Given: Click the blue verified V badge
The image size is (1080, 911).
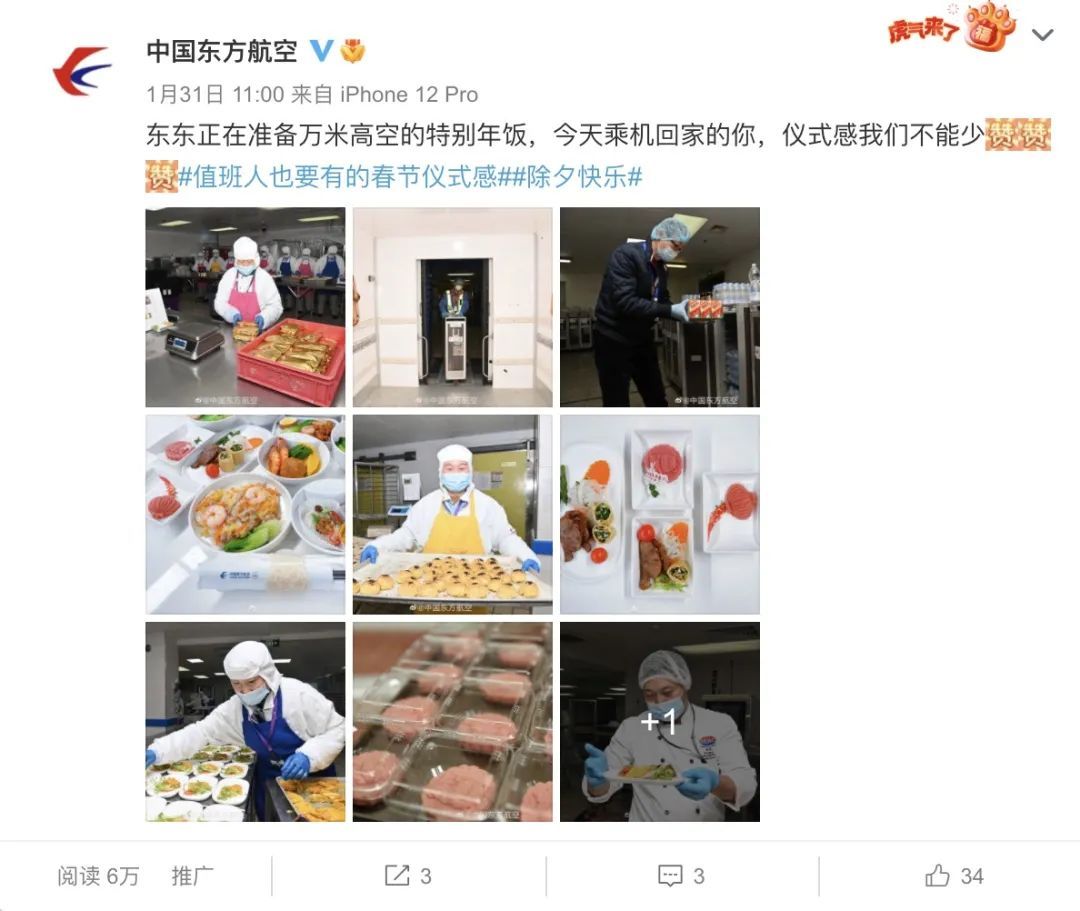Looking at the screenshot, I should [x=321, y=51].
